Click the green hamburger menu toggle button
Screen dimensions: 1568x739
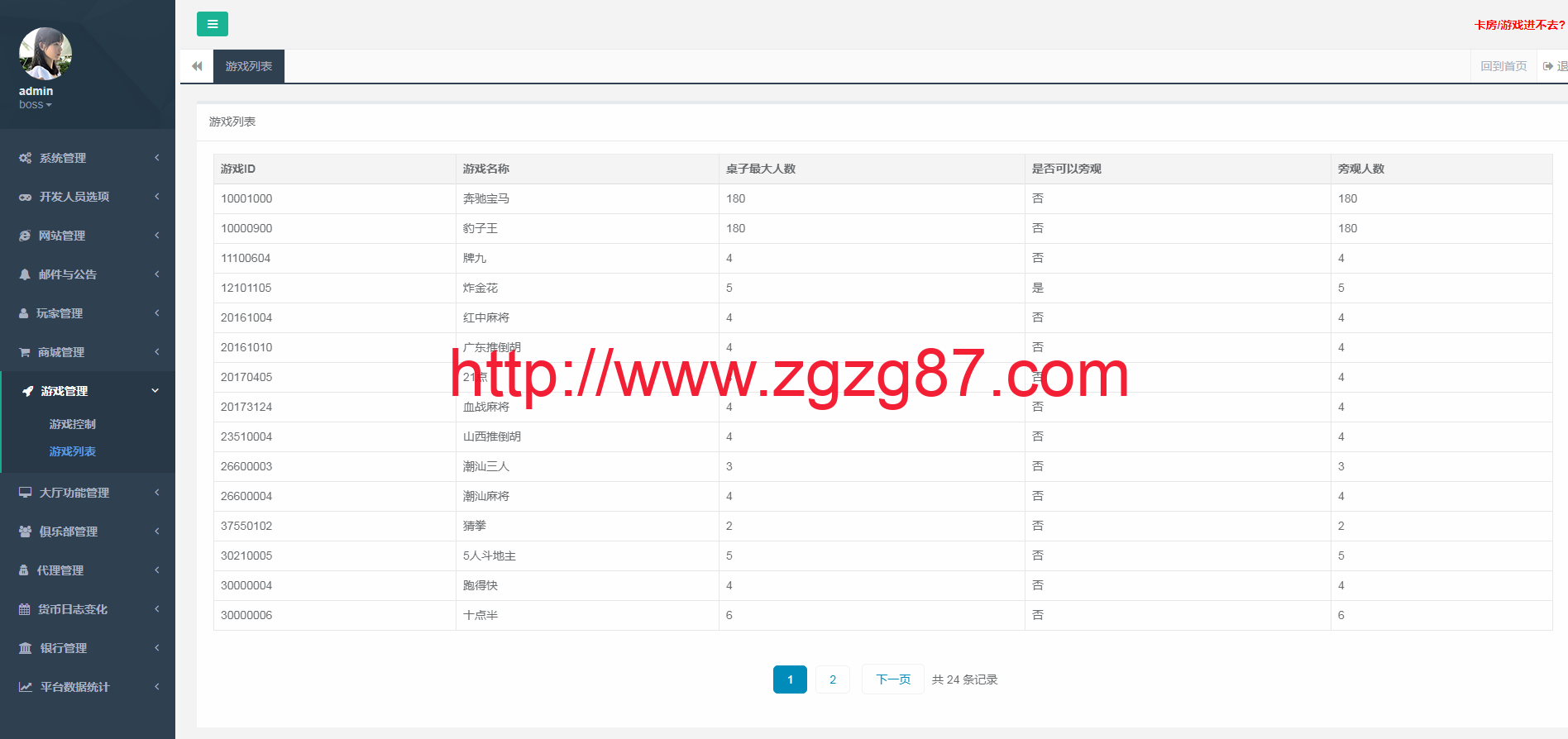point(212,24)
